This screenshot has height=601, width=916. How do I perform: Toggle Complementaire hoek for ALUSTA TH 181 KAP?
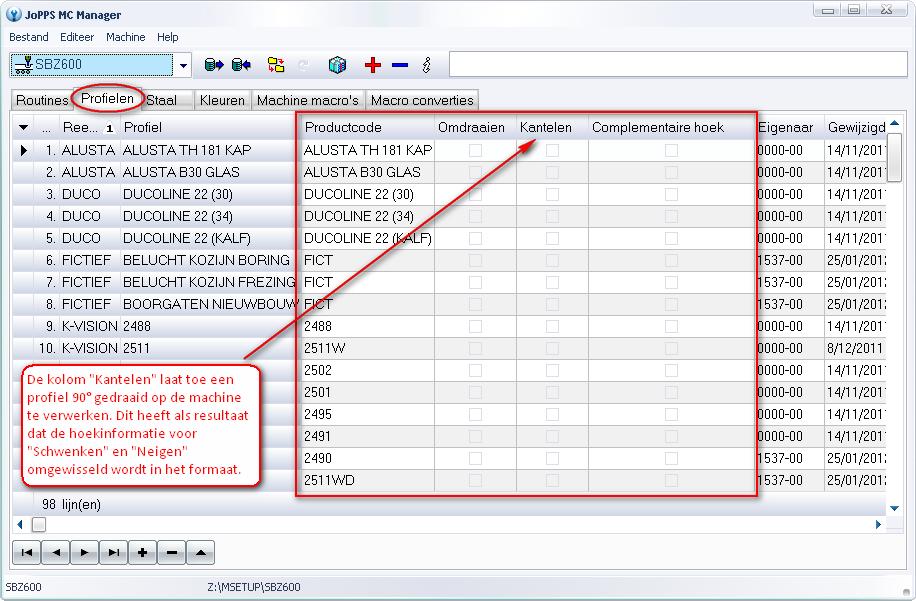click(671, 150)
